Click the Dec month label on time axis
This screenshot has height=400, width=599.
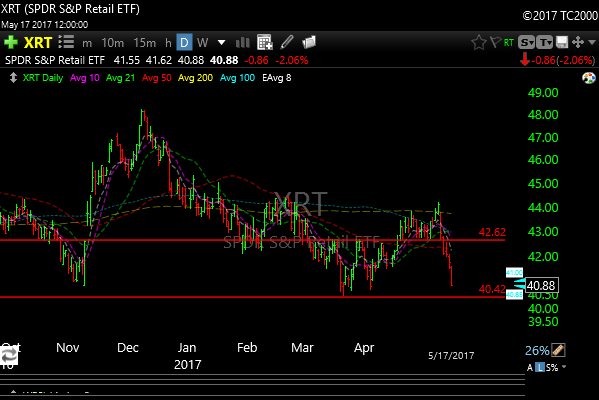click(128, 348)
